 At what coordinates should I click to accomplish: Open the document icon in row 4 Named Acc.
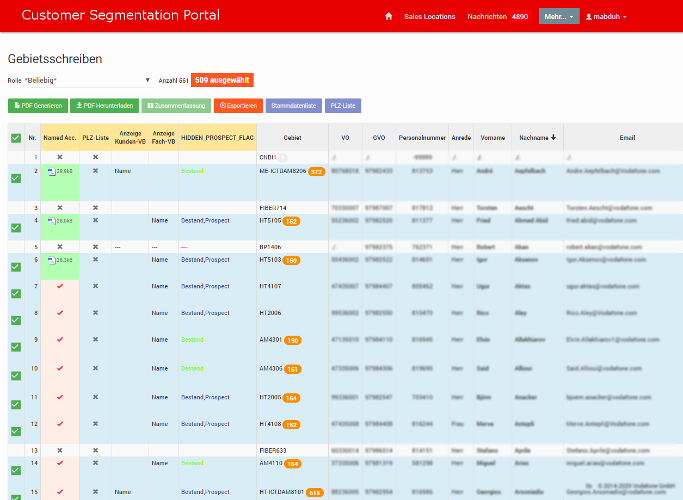(54, 219)
